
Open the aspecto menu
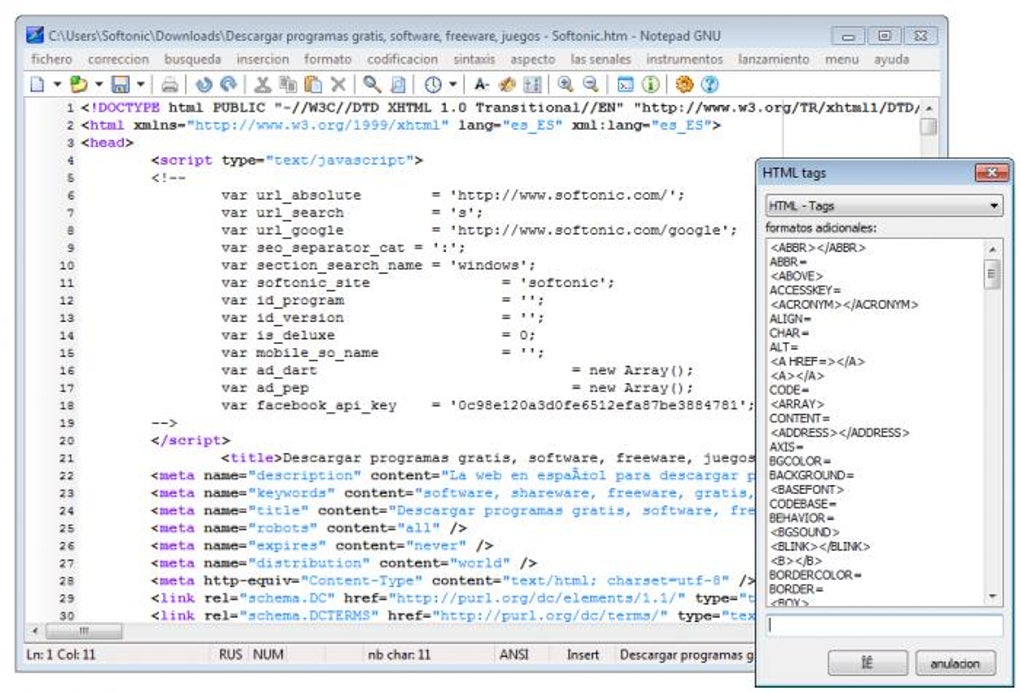coord(533,59)
